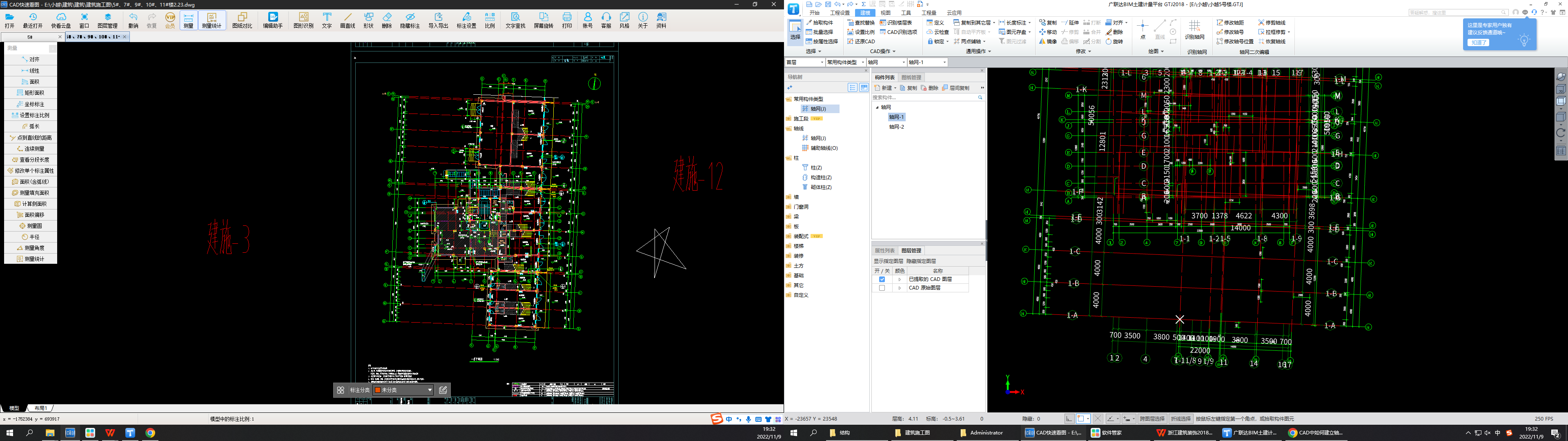Click 层间复制 button in component list
The height and width of the screenshot is (441, 1568).
(955, 88)
